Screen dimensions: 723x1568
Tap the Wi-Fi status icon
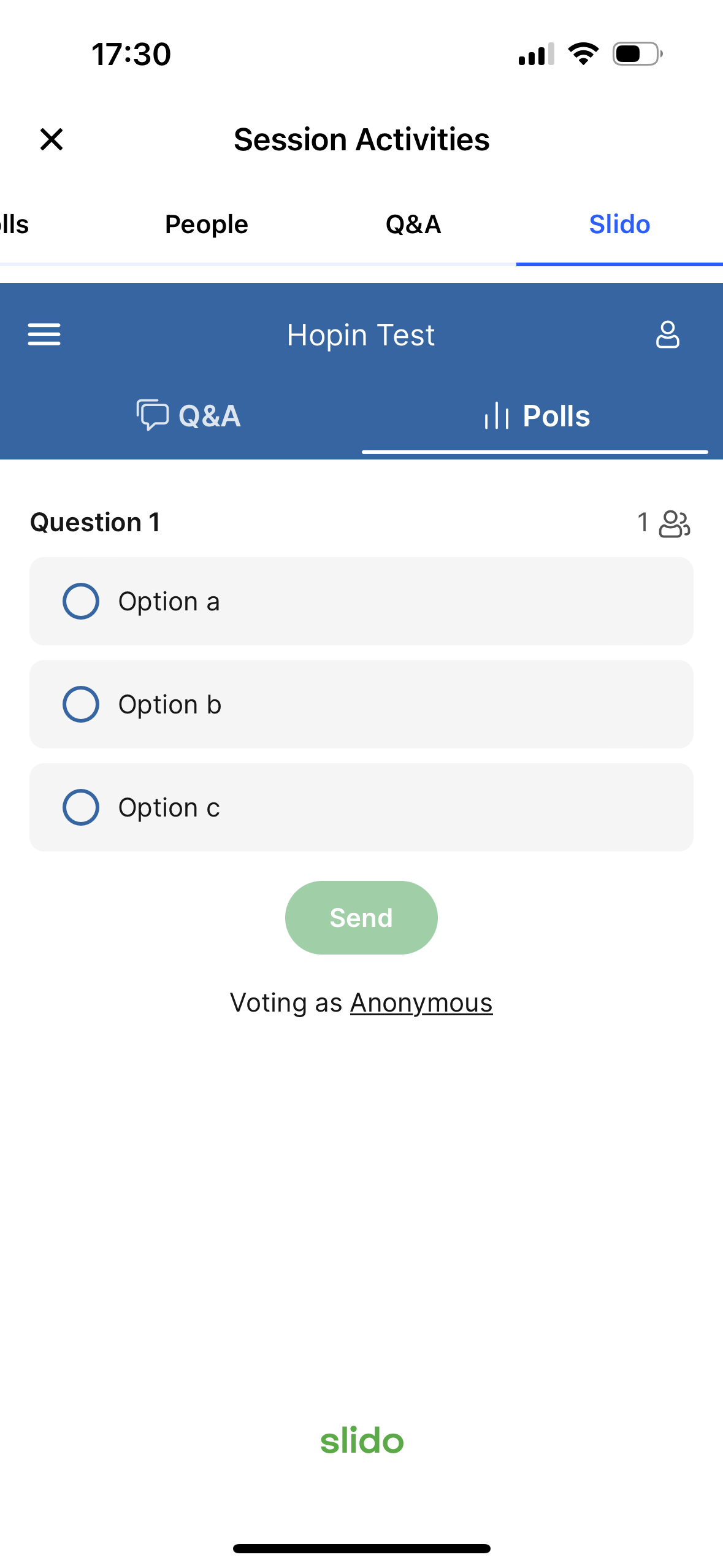583,54
